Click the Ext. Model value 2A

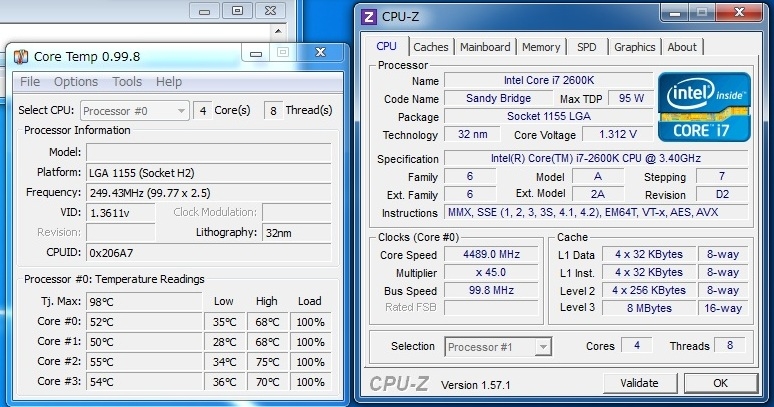tap(597, 194)
